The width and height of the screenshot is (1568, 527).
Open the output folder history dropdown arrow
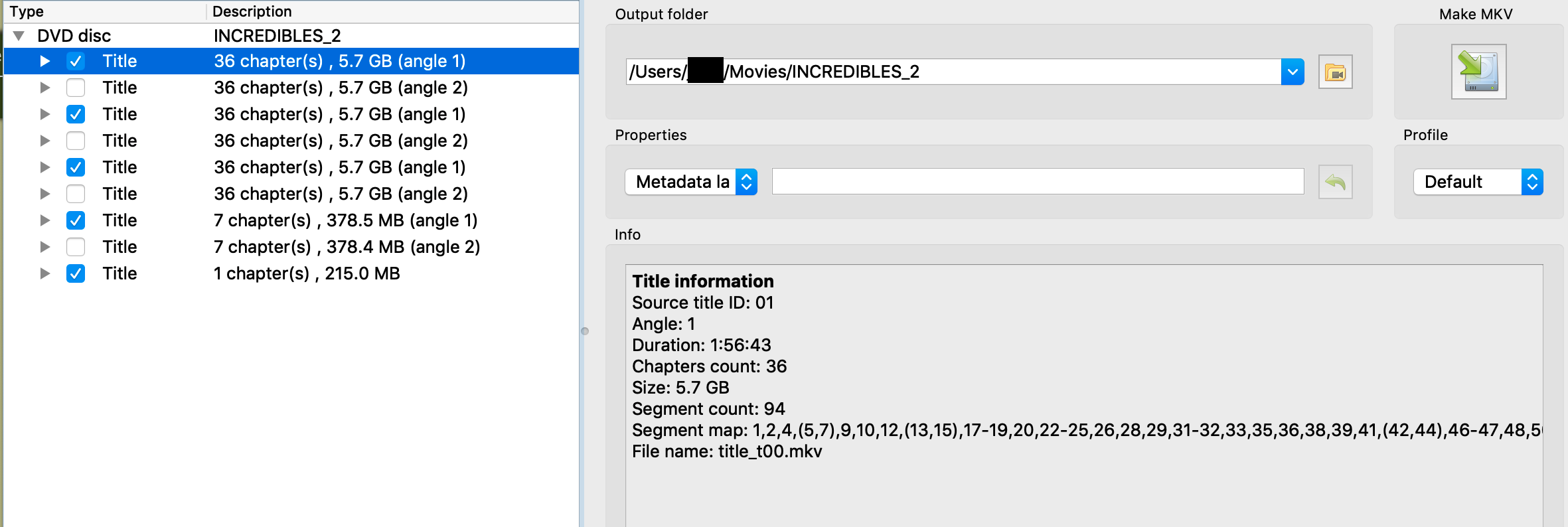pyautogui.click(x=1293, y=72)
